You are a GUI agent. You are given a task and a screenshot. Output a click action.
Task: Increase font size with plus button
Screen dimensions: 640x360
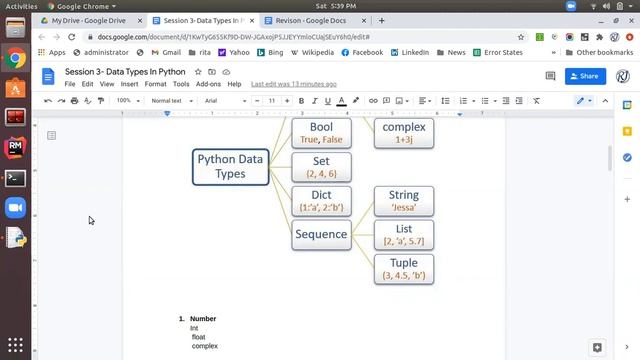[287, 101]
